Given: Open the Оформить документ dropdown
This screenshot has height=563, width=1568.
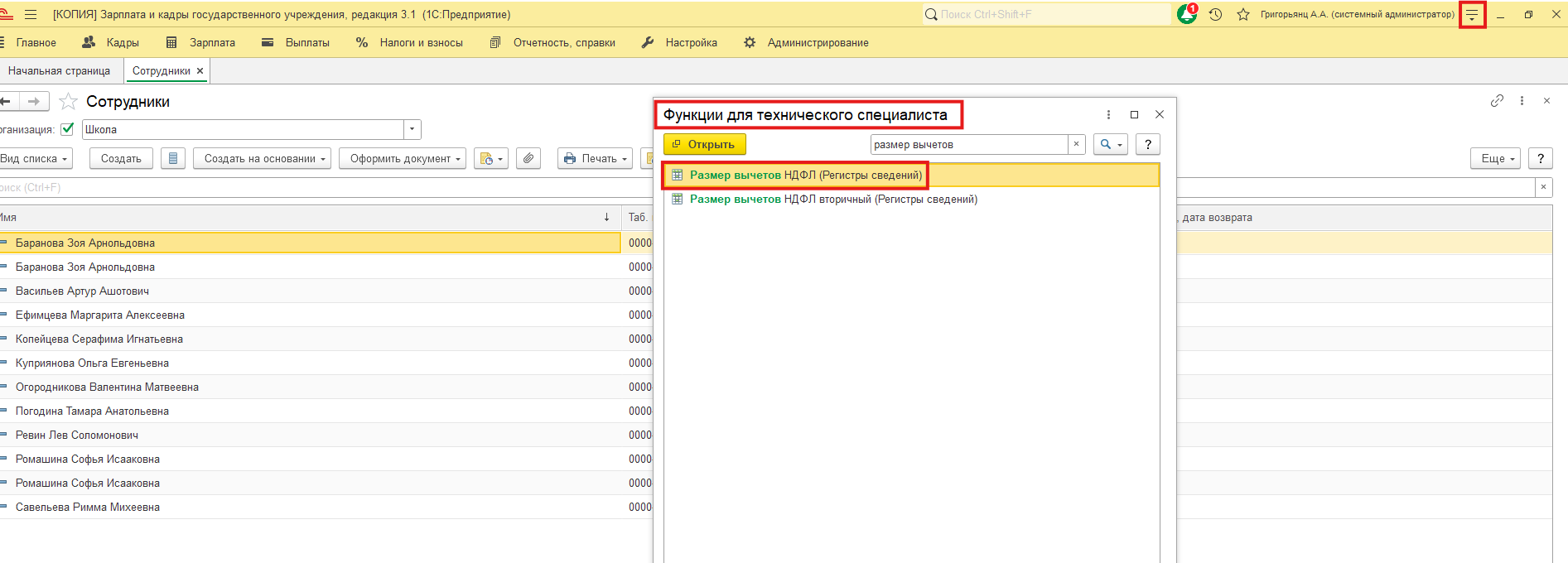Looking at the screenshot, I should tap(403, 158).
